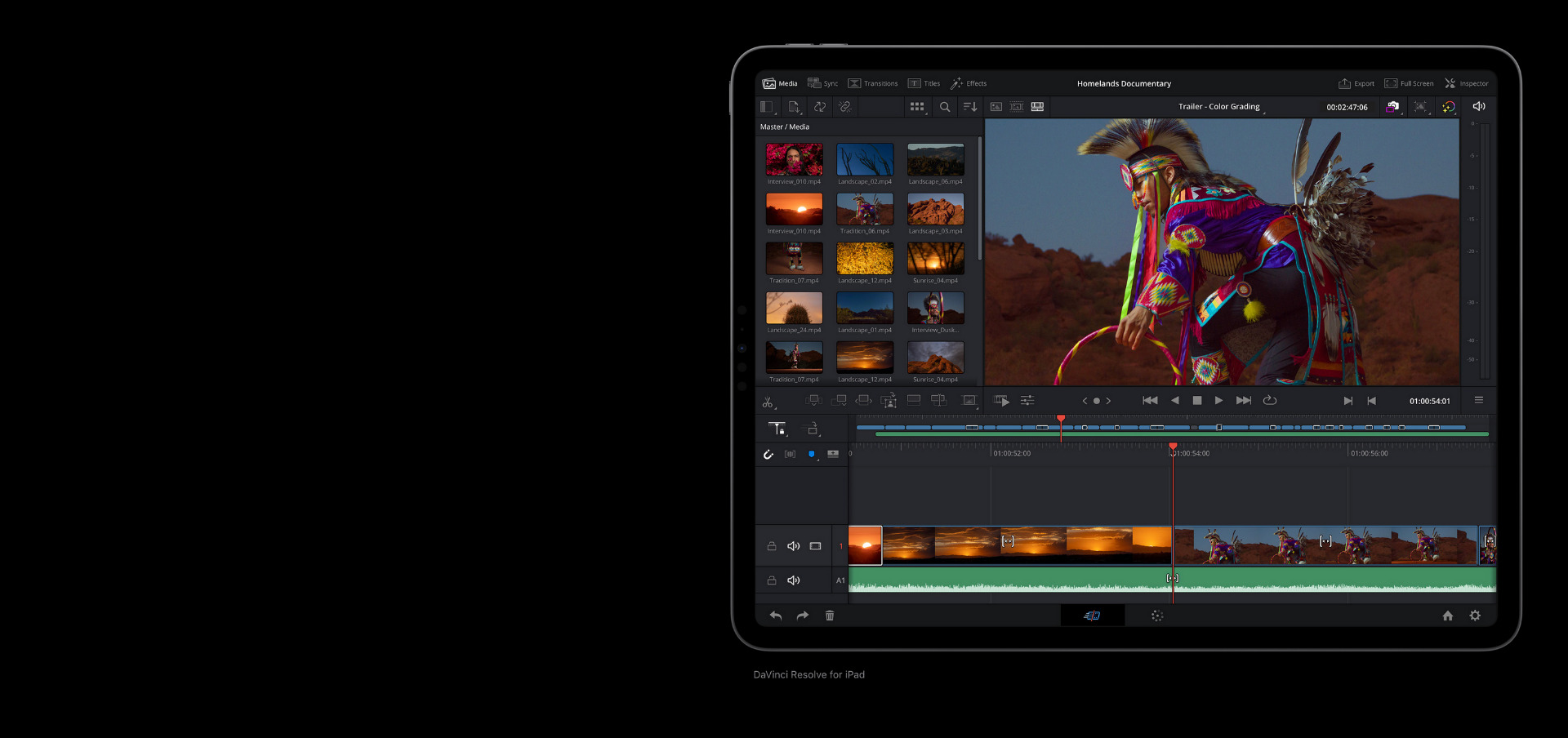Open the Inspector panel
The width and height of the screenshot is (1568, 738).
[x=1467, y=83]
